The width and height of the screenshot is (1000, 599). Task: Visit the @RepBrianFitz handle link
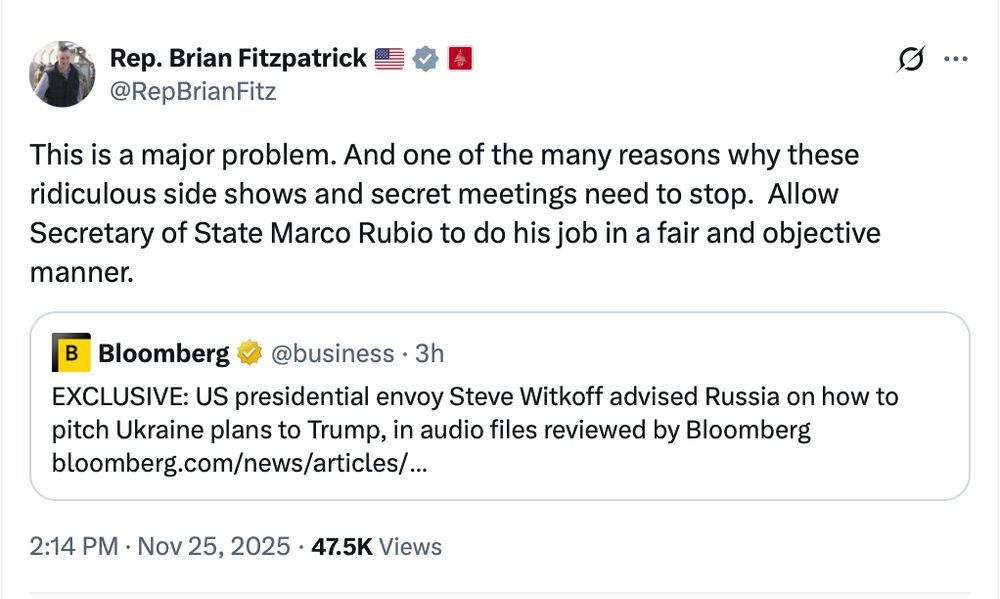tap(193, 92)
